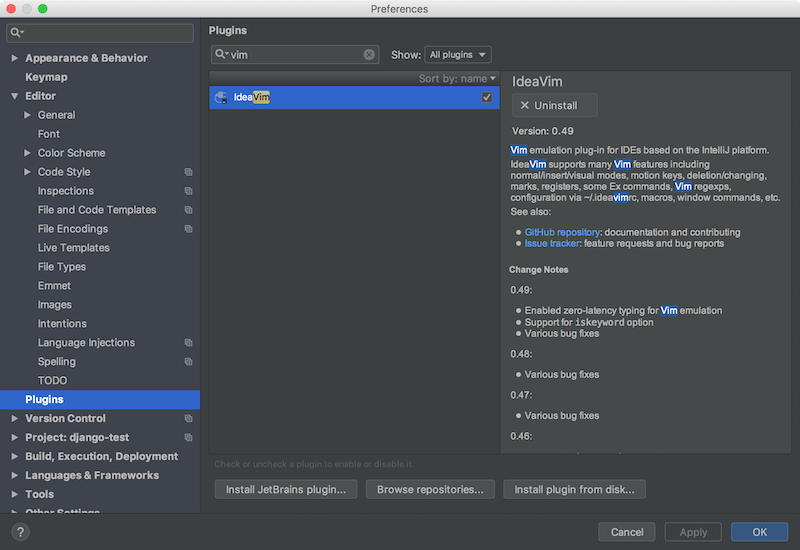
Task: Open the Sort by: name dropdown
Action: 457,79
